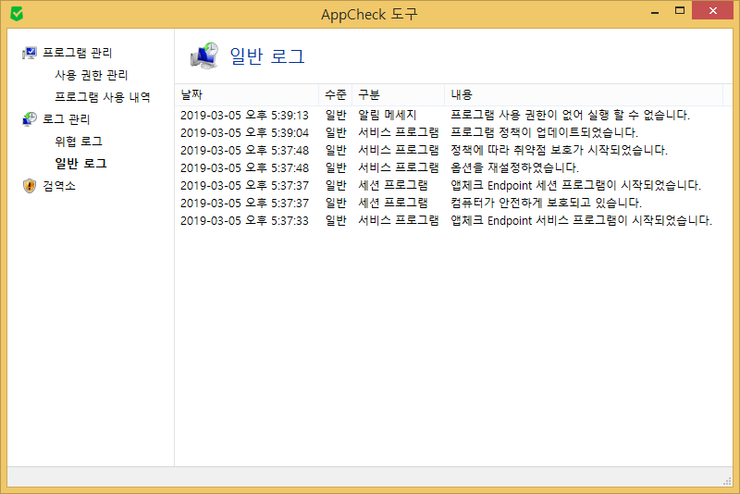Switch to 위협 로그 page
Image resolution: width=740 pixels, height=494 pixels.
pyautogui.click(x=78, y=142)
